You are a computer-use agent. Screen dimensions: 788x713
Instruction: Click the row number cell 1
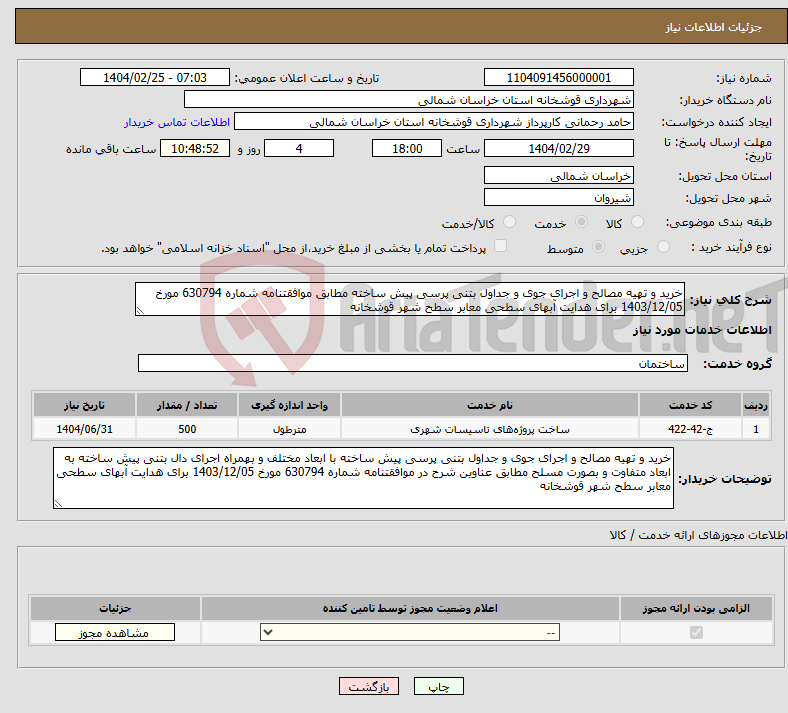pos(756,429)
